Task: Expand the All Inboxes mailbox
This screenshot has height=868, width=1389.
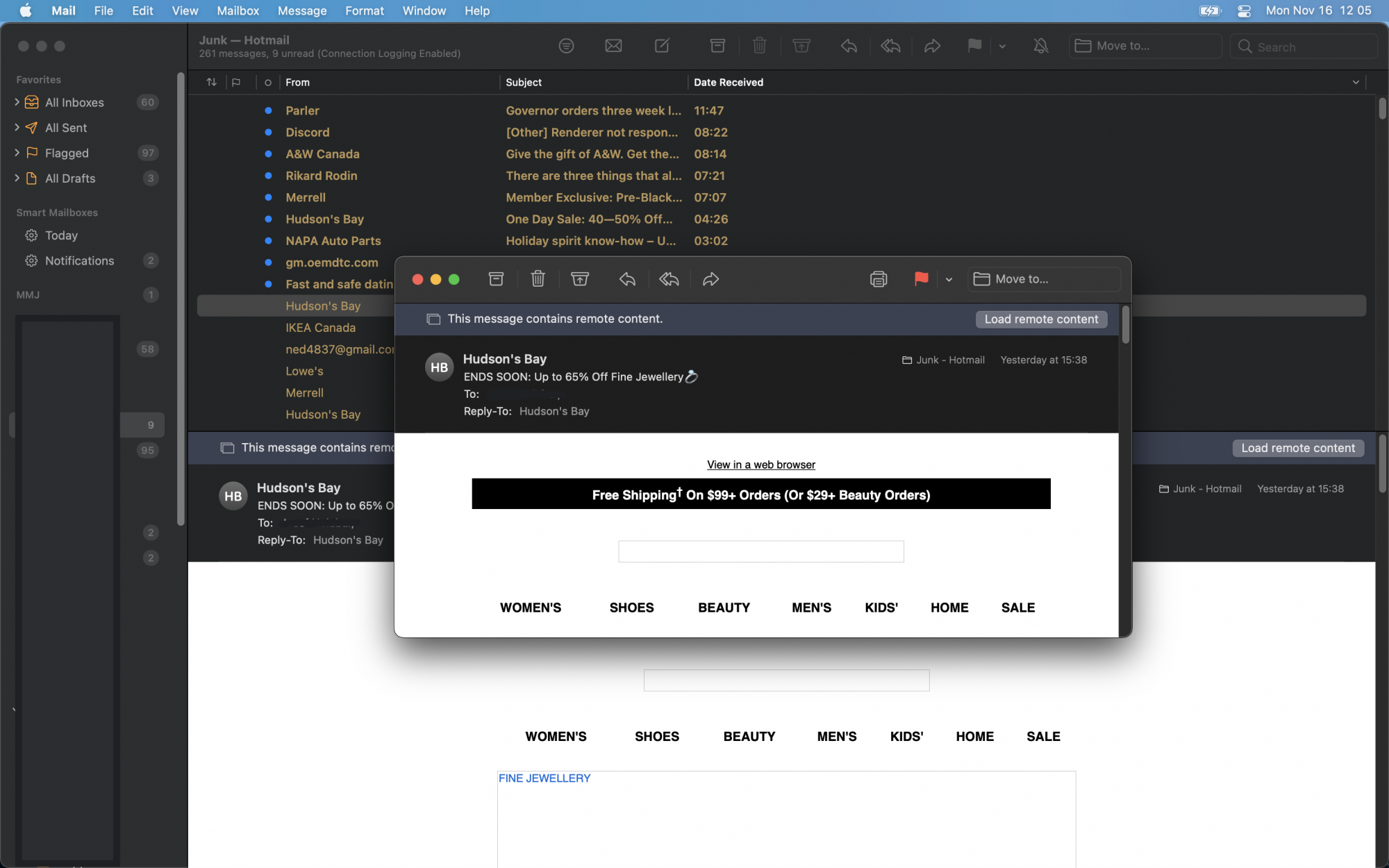Action: click(17, 102)
